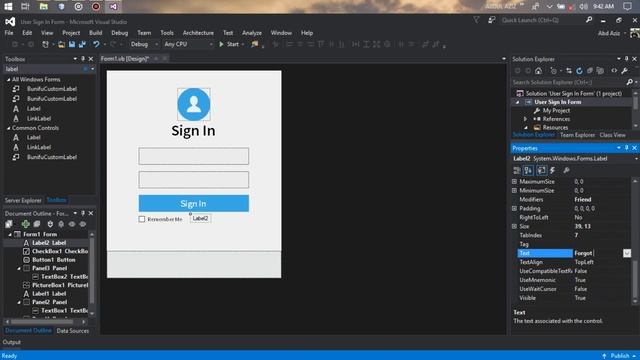This screenshot has width=640, height=360.
Task: Click the View Code icon in Solution Explorer
Action: click(614, 71)
